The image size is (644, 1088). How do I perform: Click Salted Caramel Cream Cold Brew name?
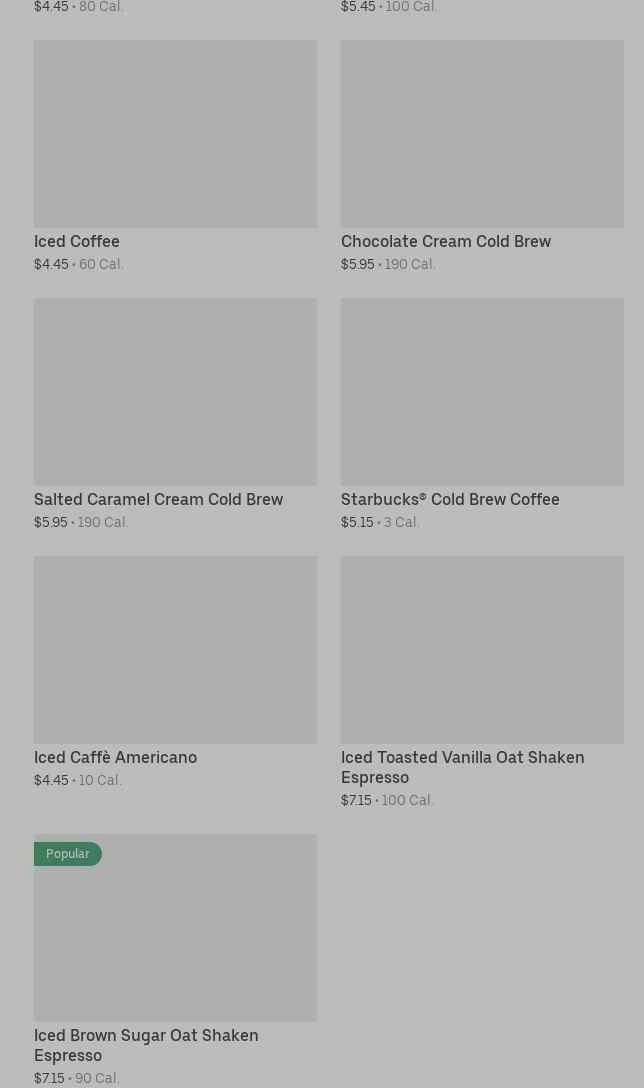pos(158,500)
